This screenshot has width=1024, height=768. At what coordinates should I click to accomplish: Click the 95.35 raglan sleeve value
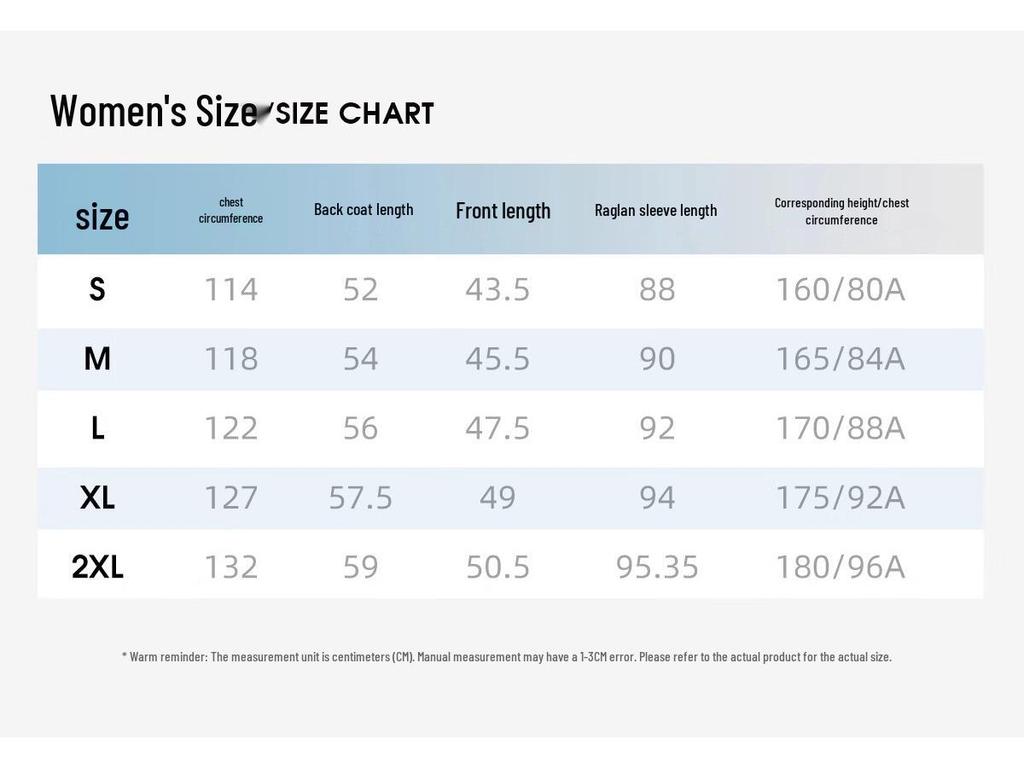pyautogui.click(x=657, y=567)
